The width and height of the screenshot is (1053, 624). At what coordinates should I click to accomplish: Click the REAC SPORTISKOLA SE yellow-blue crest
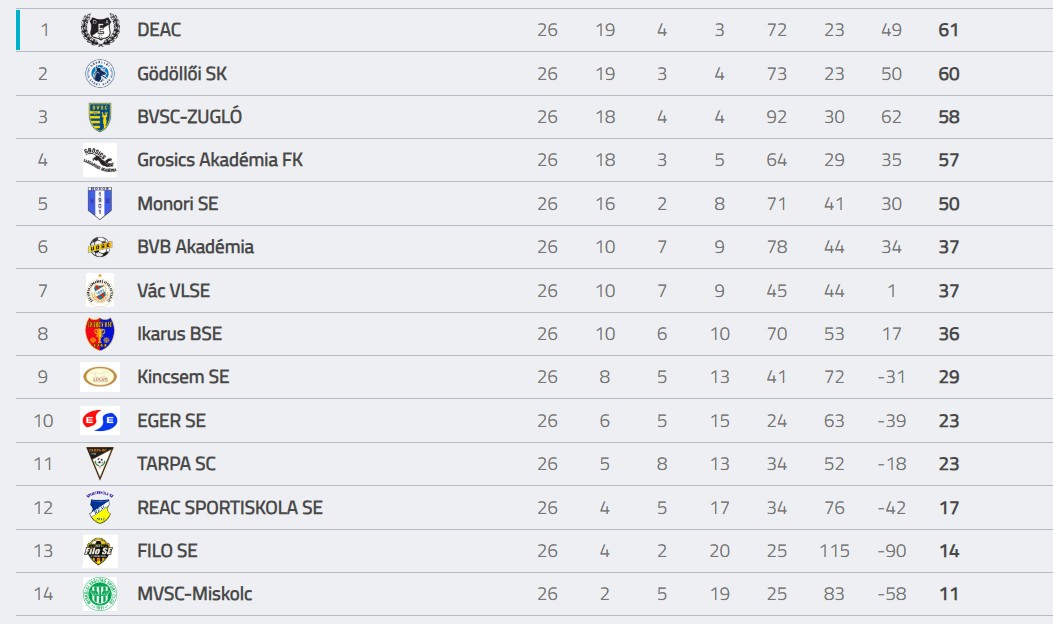[x=100, y=507]
